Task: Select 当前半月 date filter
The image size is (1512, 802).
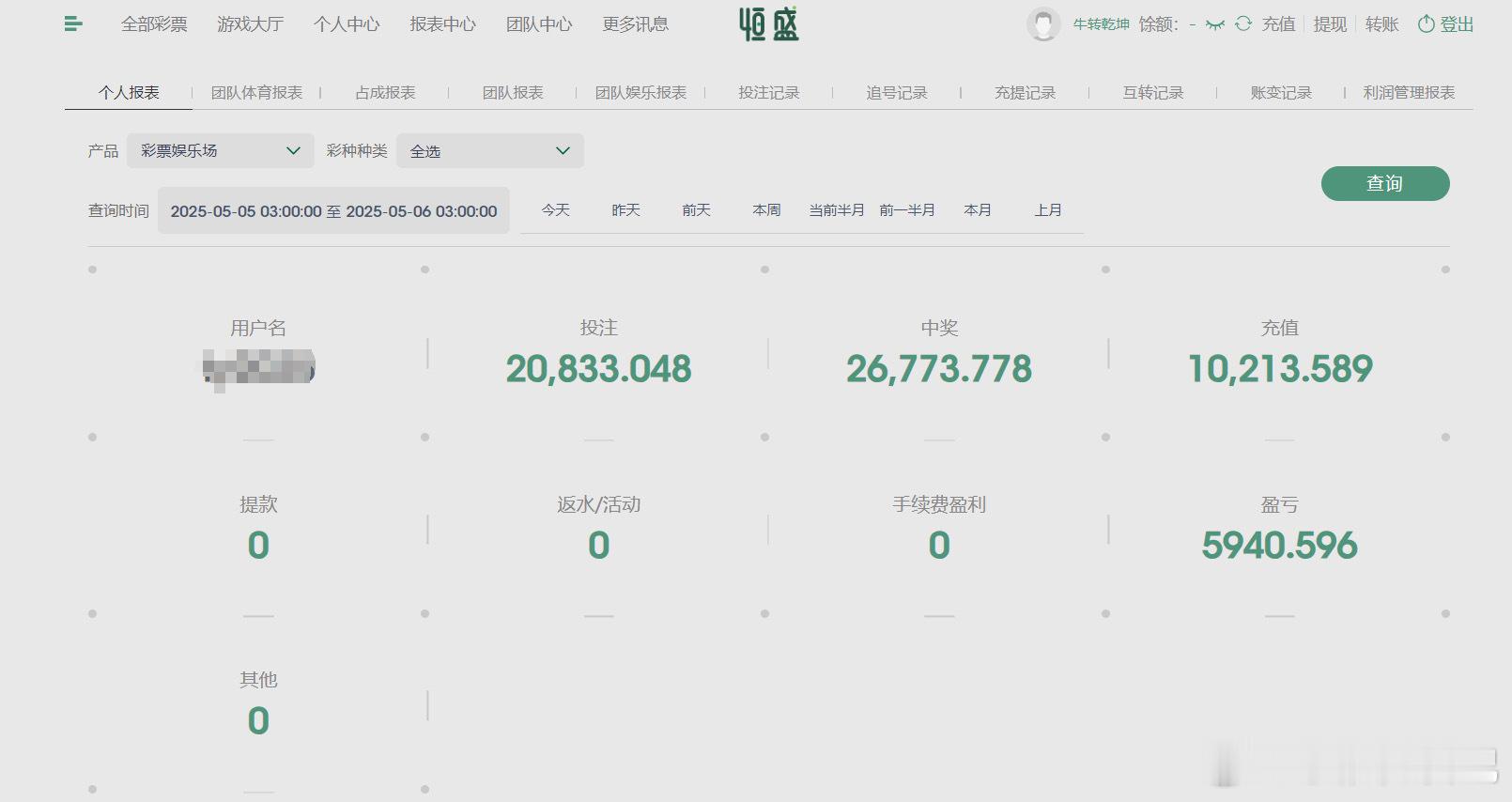Action: click(x=837, y=210)
